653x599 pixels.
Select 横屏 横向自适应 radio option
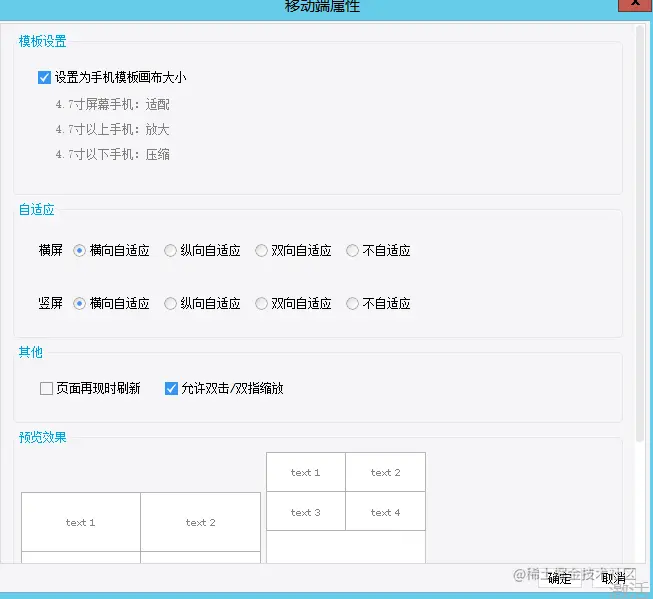pyautogui.click(x=79, y=250)
